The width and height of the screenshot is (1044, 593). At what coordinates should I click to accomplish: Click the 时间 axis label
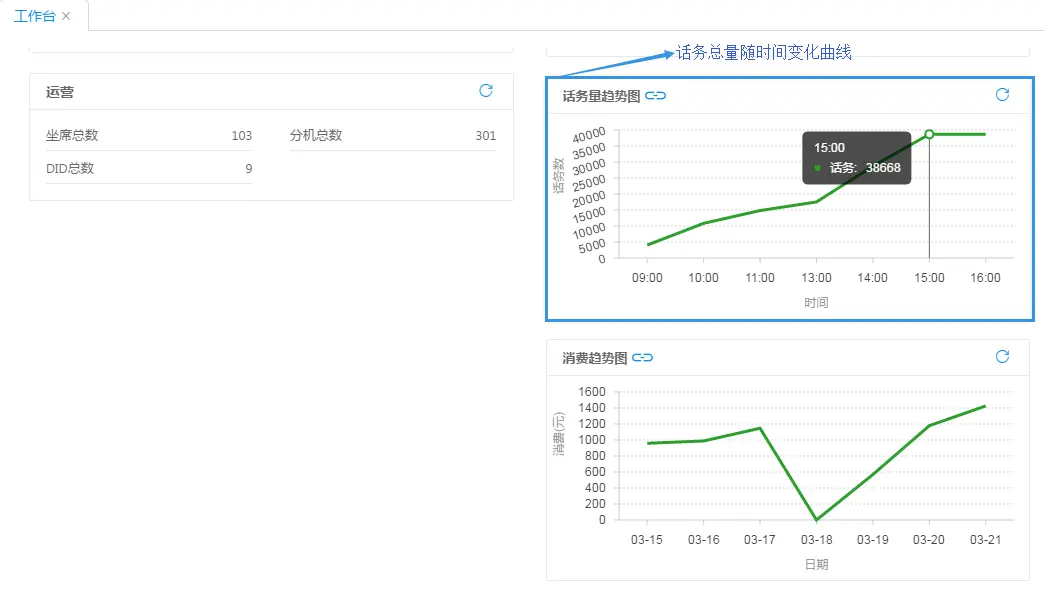[x=817, y=302]
